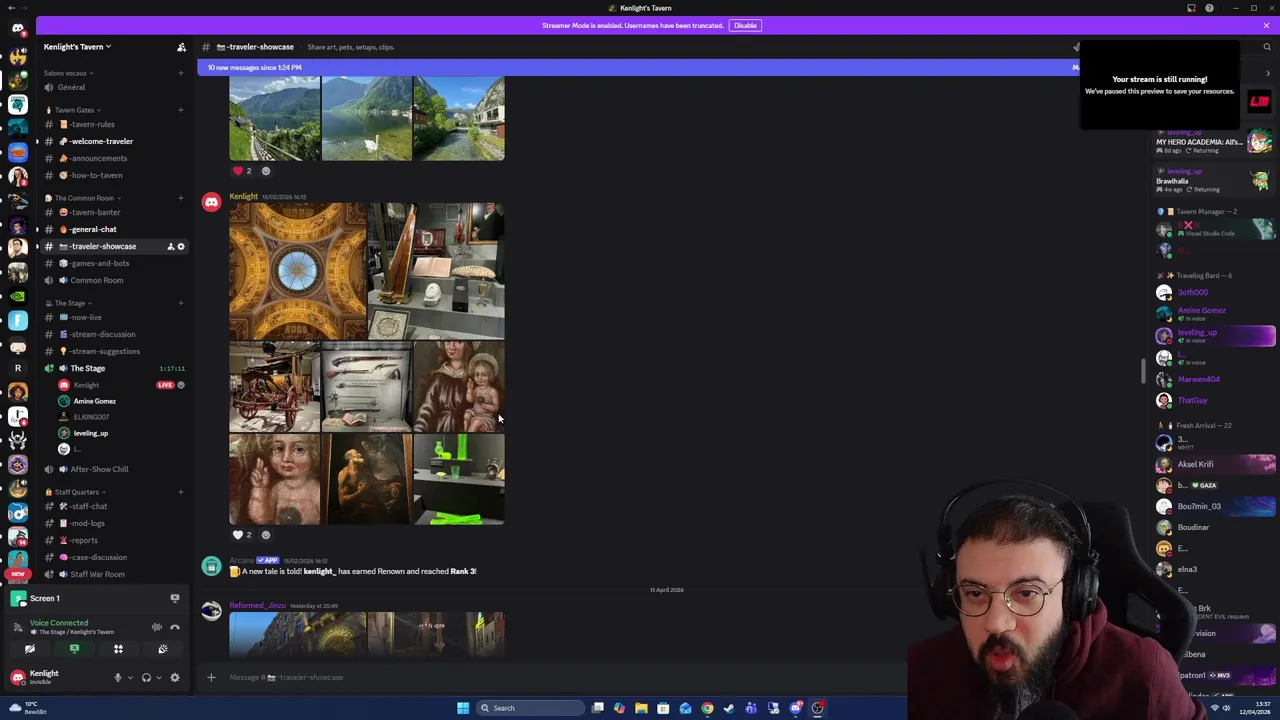This screenshot has height=720, width=1280.
Task: Add channel to Tavern Gates category
Action: (x=181, y=110)
